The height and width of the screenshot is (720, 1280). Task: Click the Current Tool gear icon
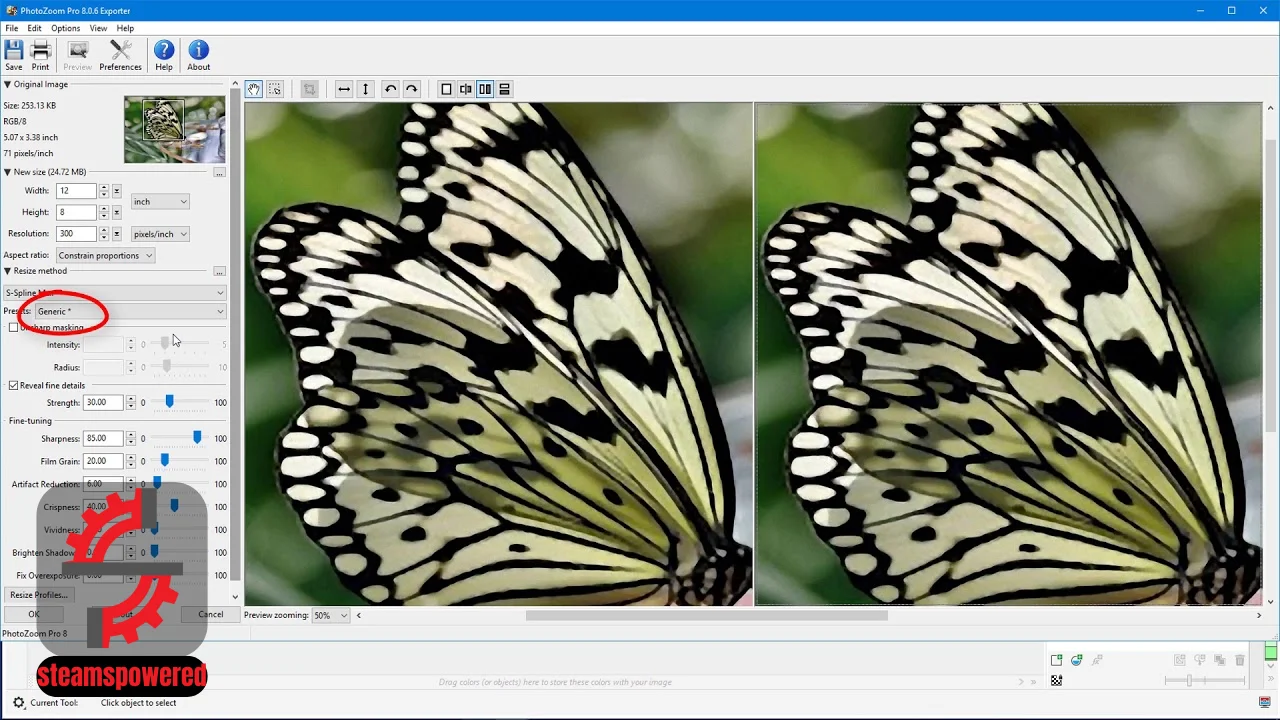18,703
